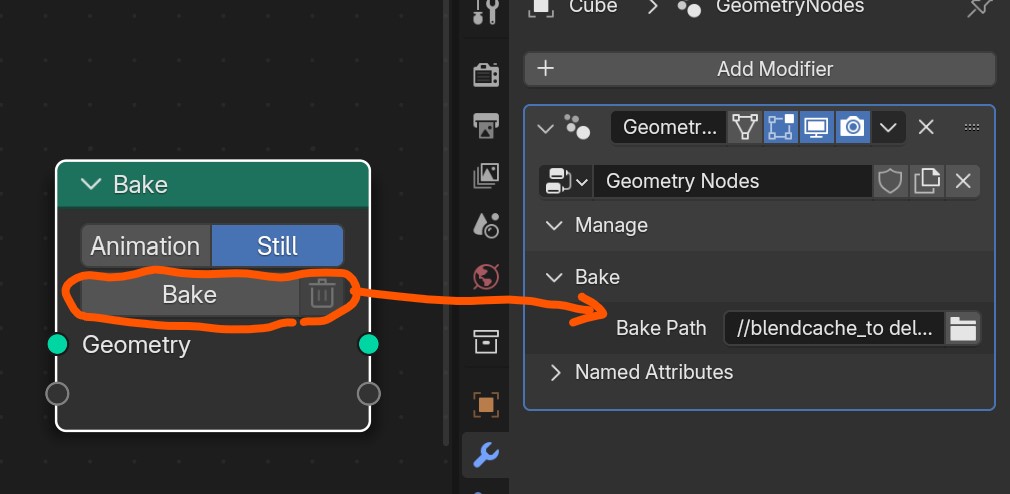Toggle modifier Edit Mode display

[x=781, y=127]
